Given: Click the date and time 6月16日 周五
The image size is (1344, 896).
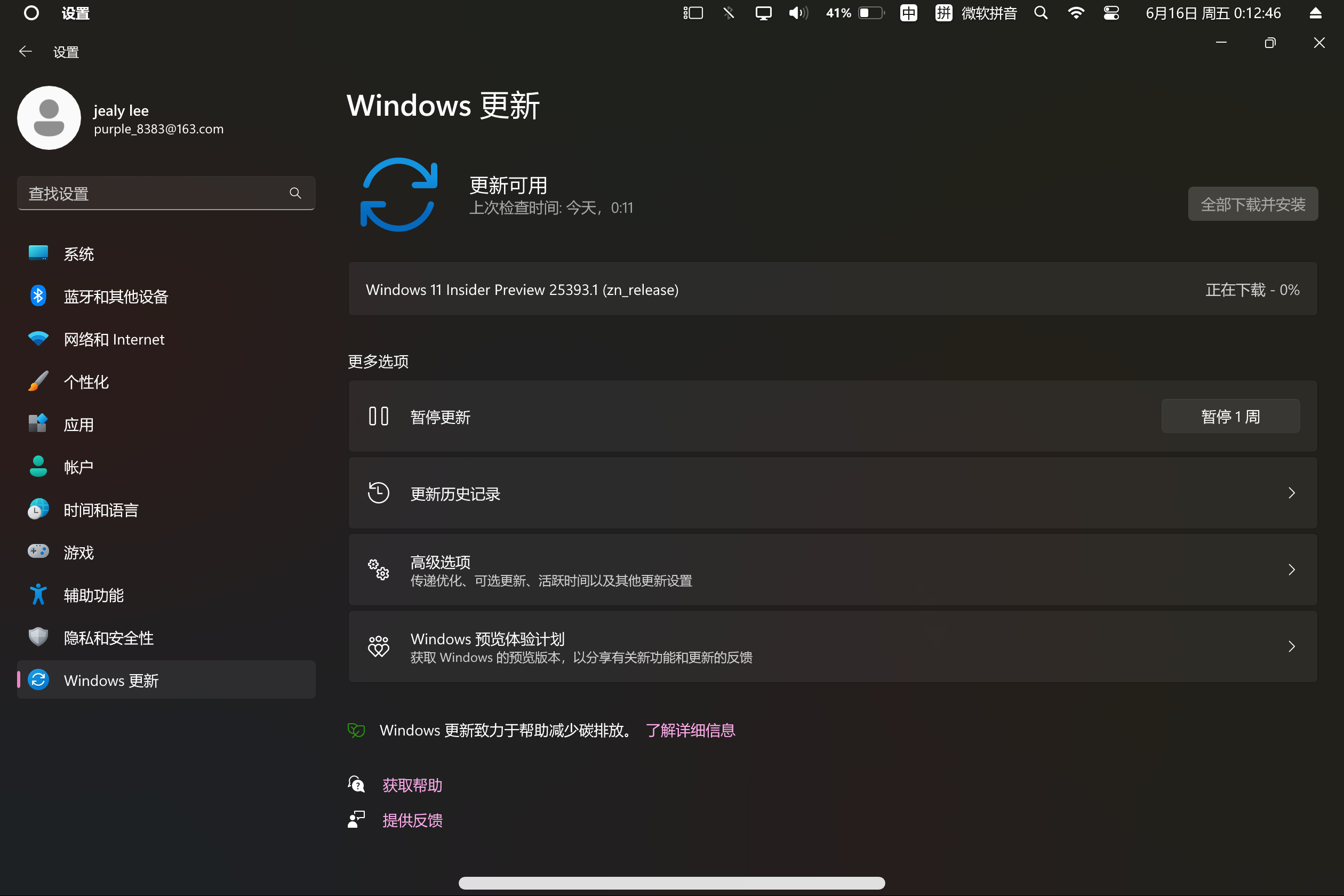Looking at the screenshot, I should 1213,13.
